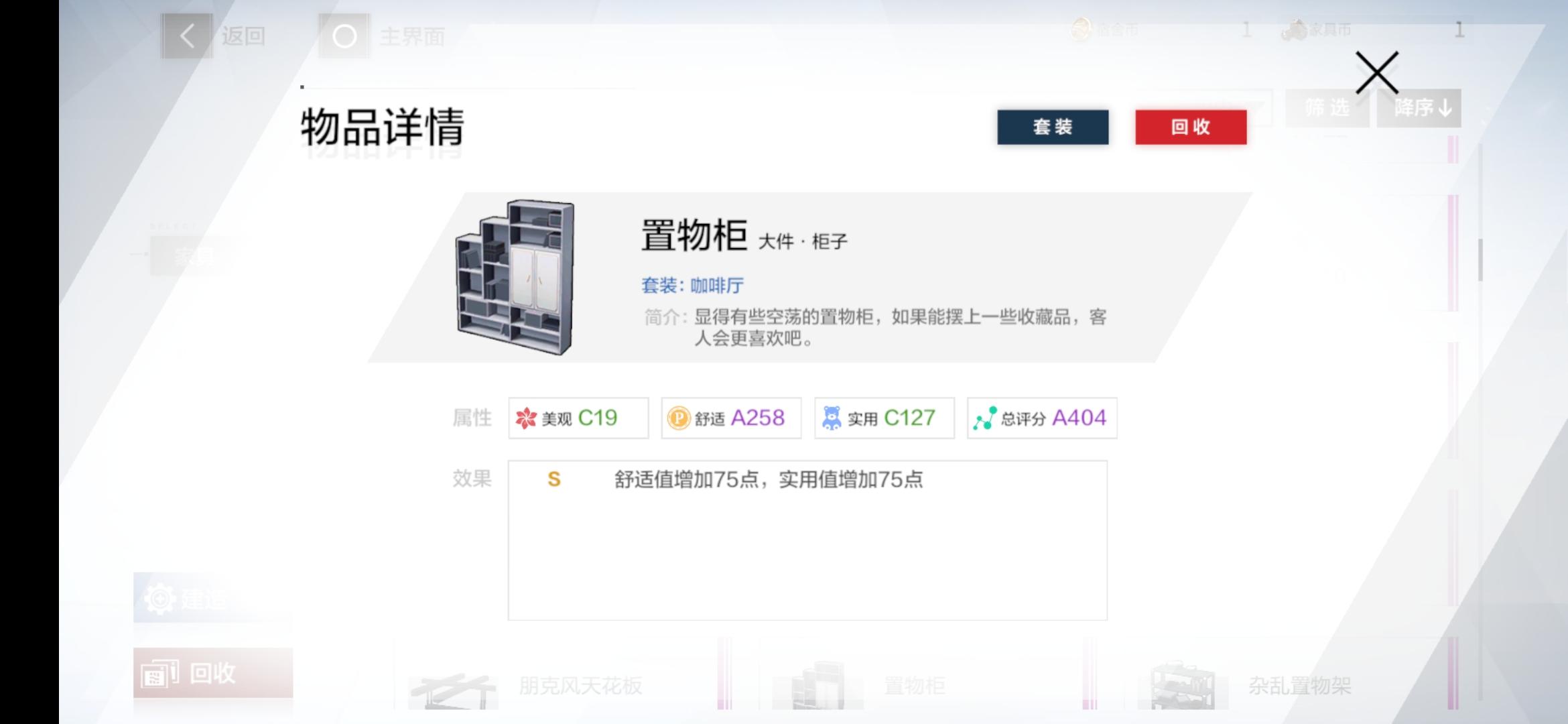Viewport: 1568px width, 724px height.
Task: Click the 美观 flower icon
Action: click(x=526, y=418)
